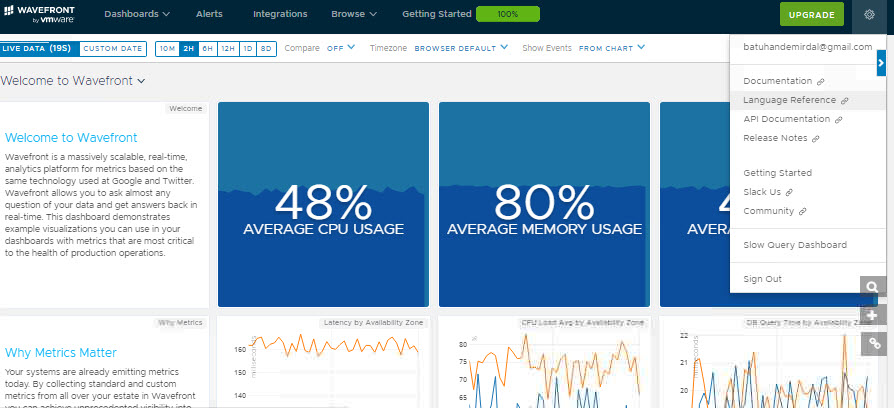Viewport: 894px width, 408px height.
Task: Click the chain link icon on right edge
Action: 873,344
